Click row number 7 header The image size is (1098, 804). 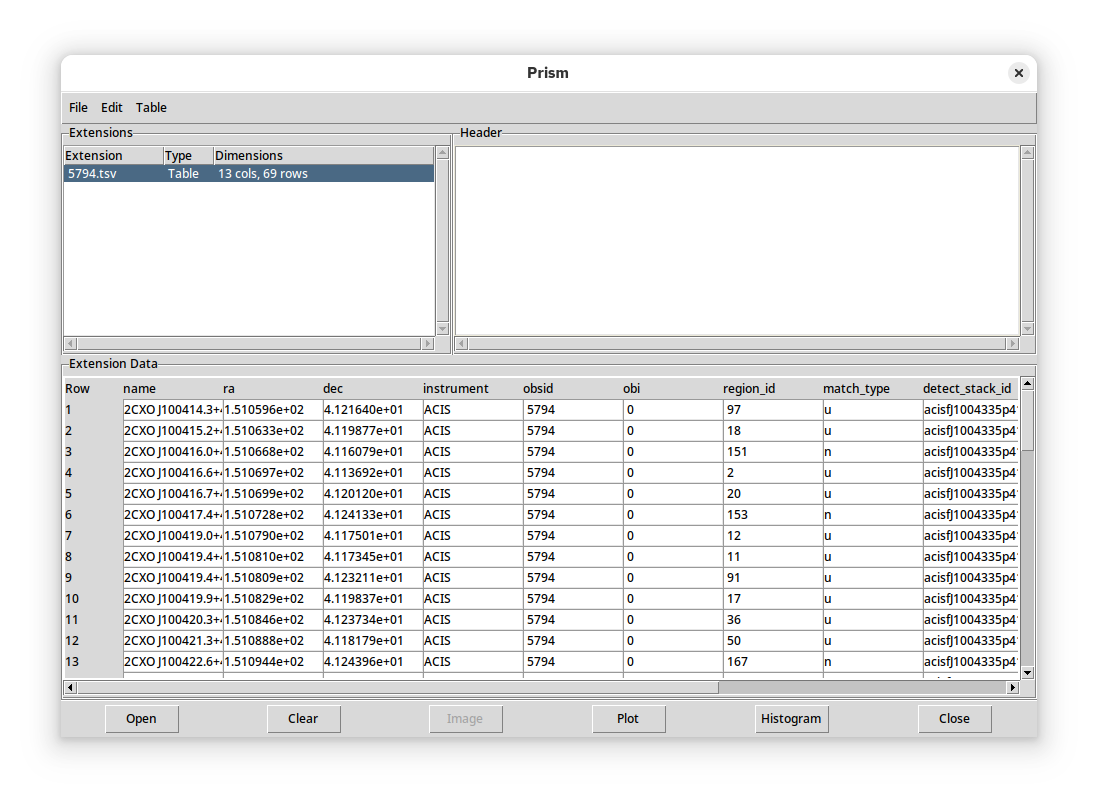(x=93, y=536)
